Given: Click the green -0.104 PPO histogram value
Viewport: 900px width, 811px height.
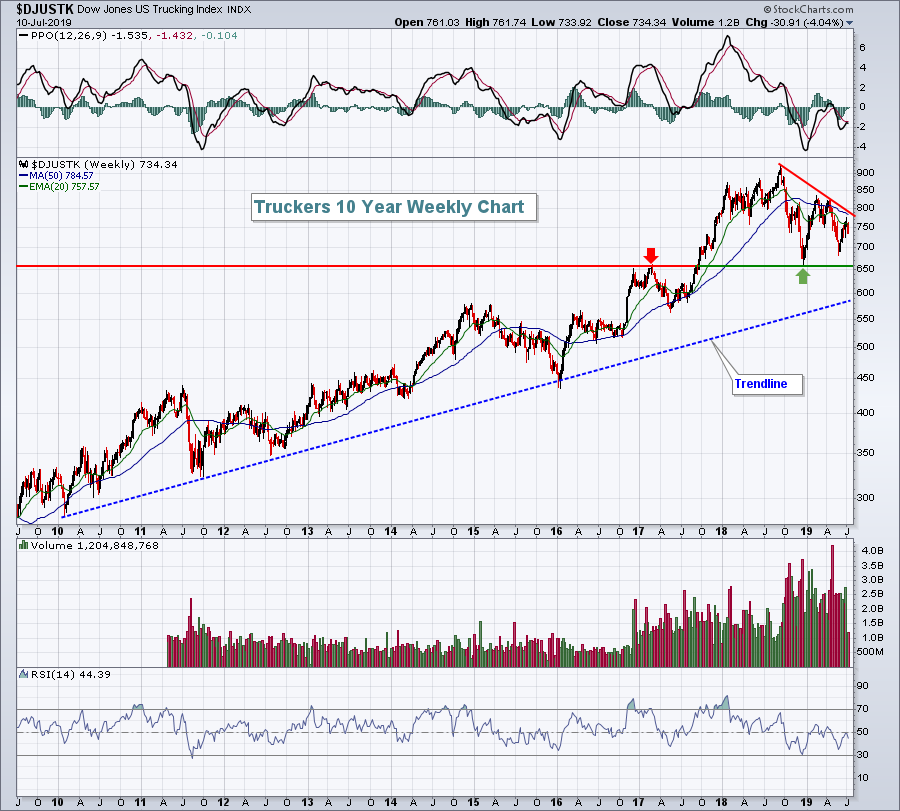Looking at the screenshot, I should coord(219,36).
